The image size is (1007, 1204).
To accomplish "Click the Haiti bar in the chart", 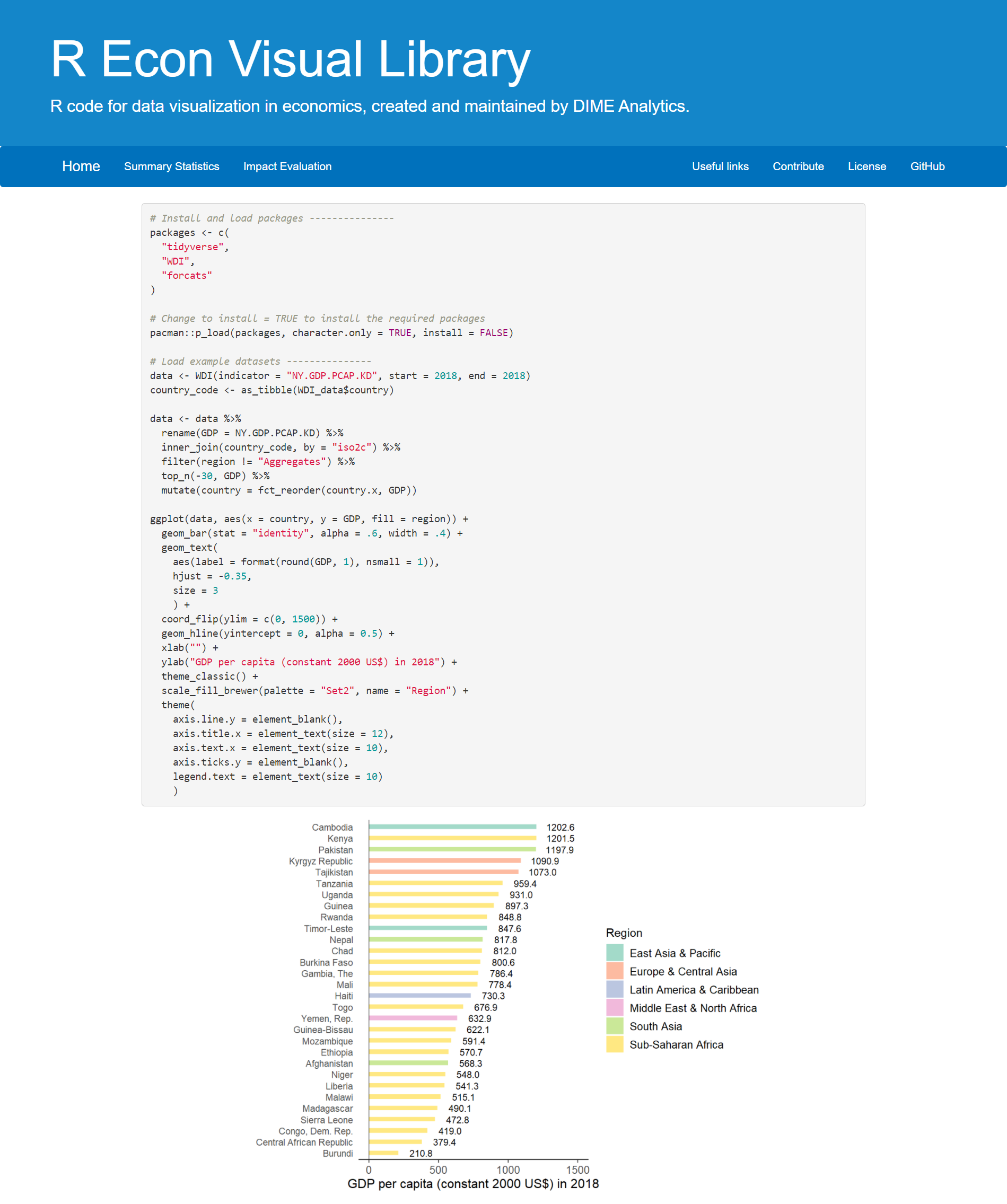I will coord(419,996).
